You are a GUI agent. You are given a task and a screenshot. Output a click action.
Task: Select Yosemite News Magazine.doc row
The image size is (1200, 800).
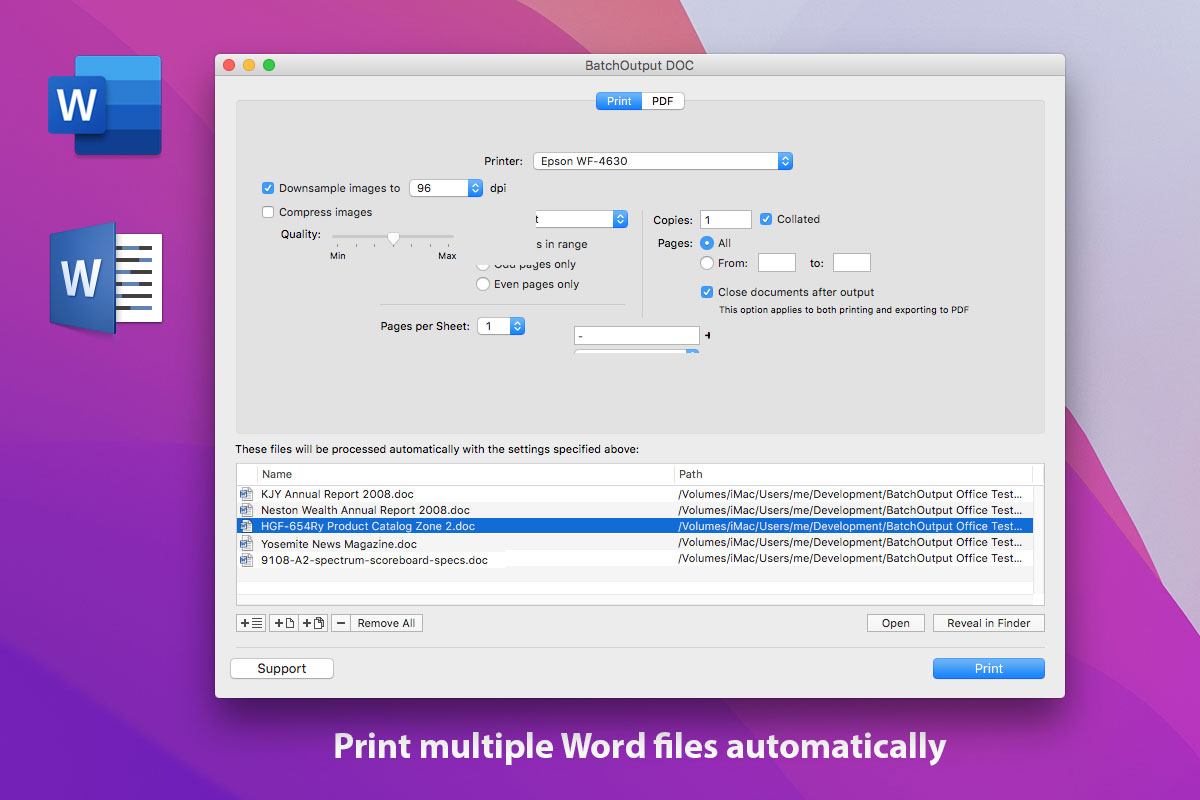point(635,543)
